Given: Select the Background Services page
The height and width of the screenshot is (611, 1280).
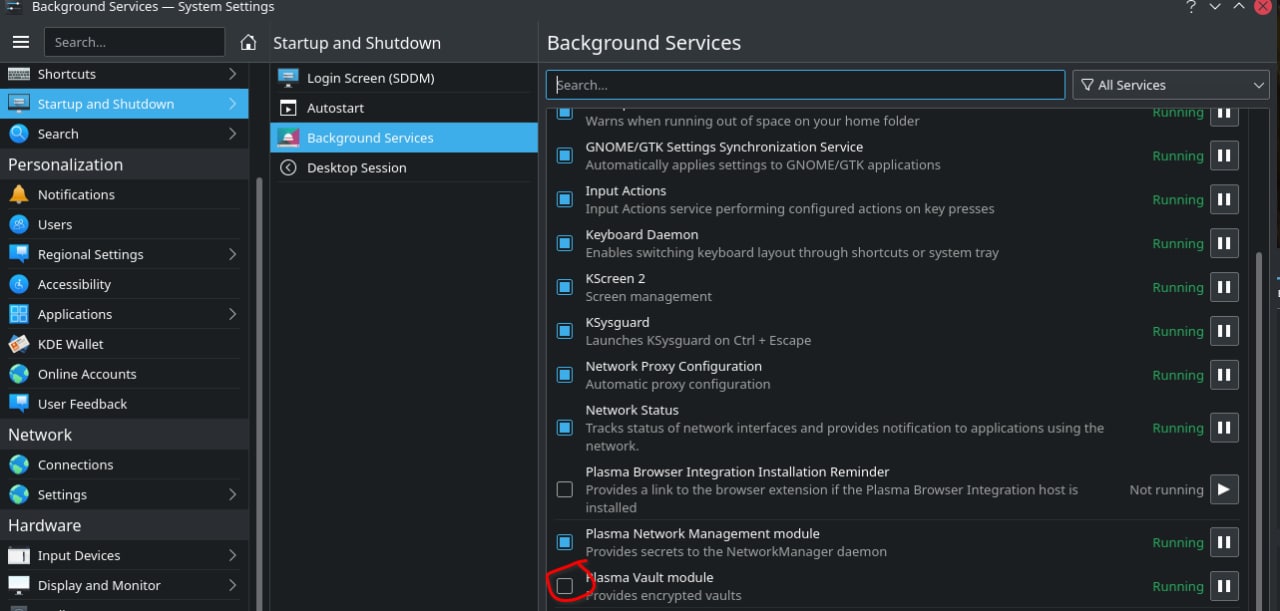Looking at the screenshot, I should (403, 138).
